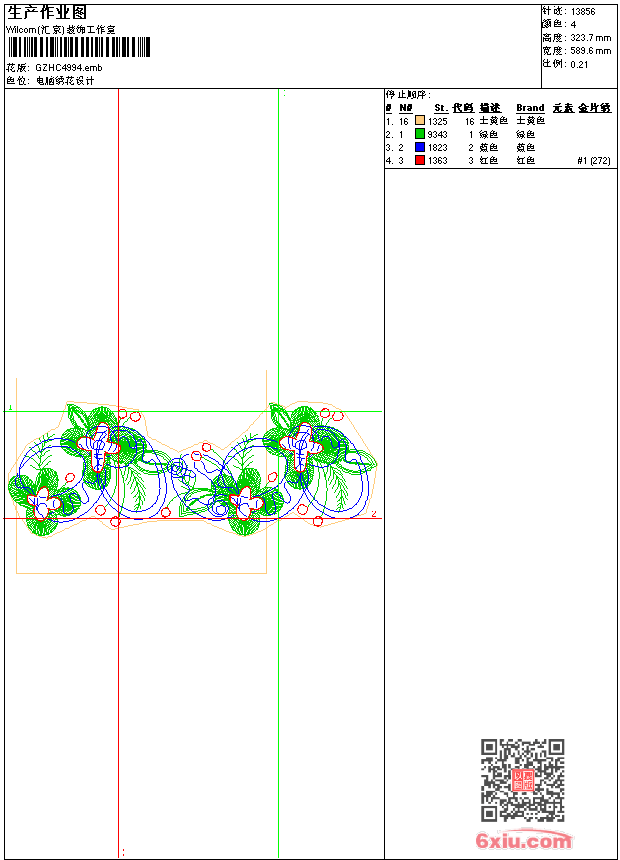Select the file name 'GZHC4994.emb'
This screenshot has width=620, height=860.
(69, 67)
